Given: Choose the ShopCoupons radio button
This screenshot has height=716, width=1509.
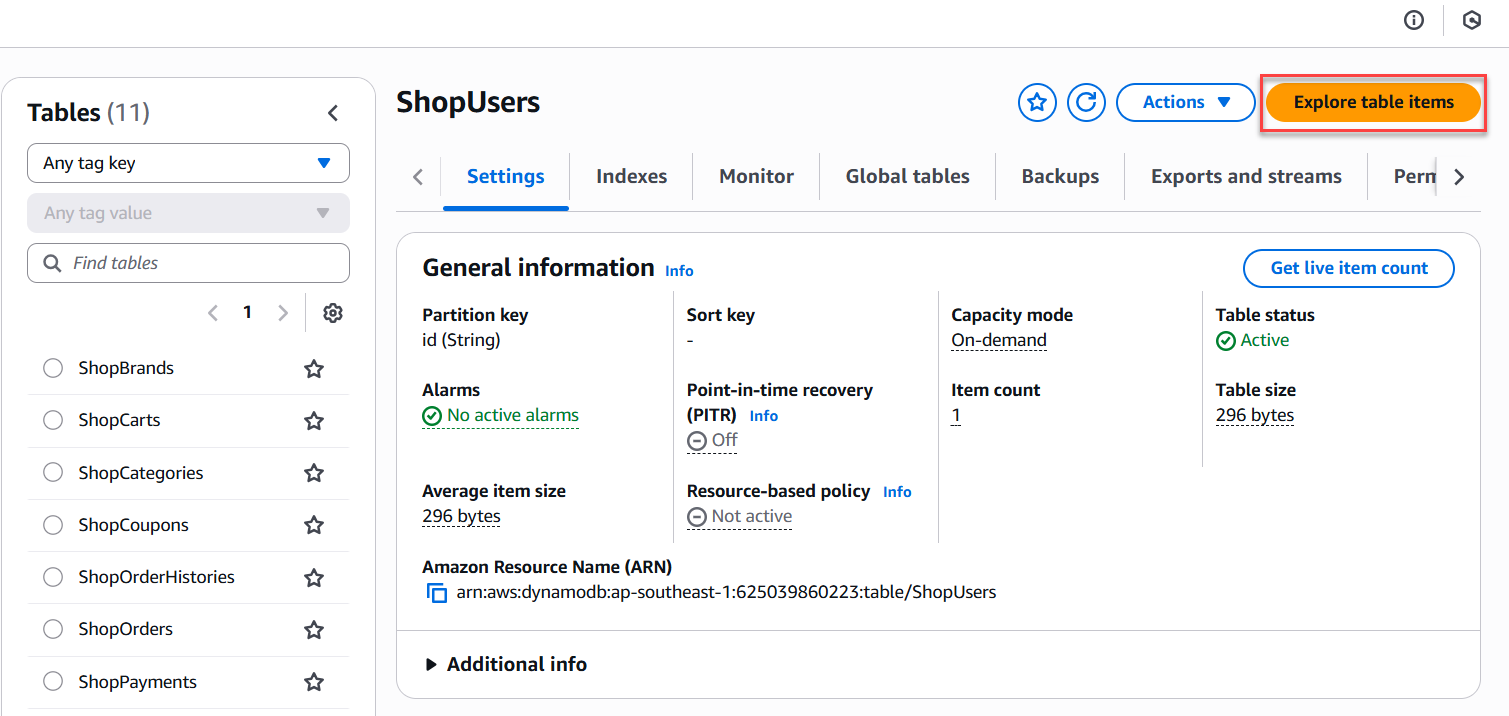Looking at the screenshot, I should (x=53, y=525).
